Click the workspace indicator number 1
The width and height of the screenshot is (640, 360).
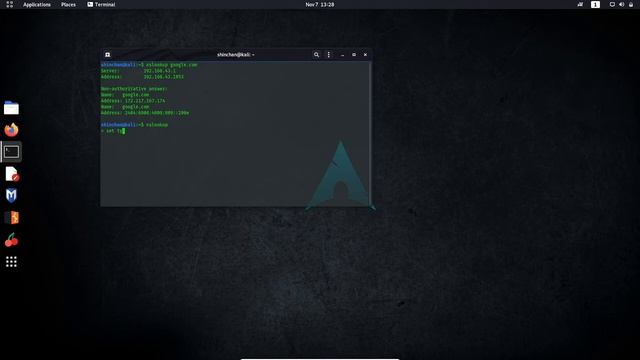coord(595,4)
